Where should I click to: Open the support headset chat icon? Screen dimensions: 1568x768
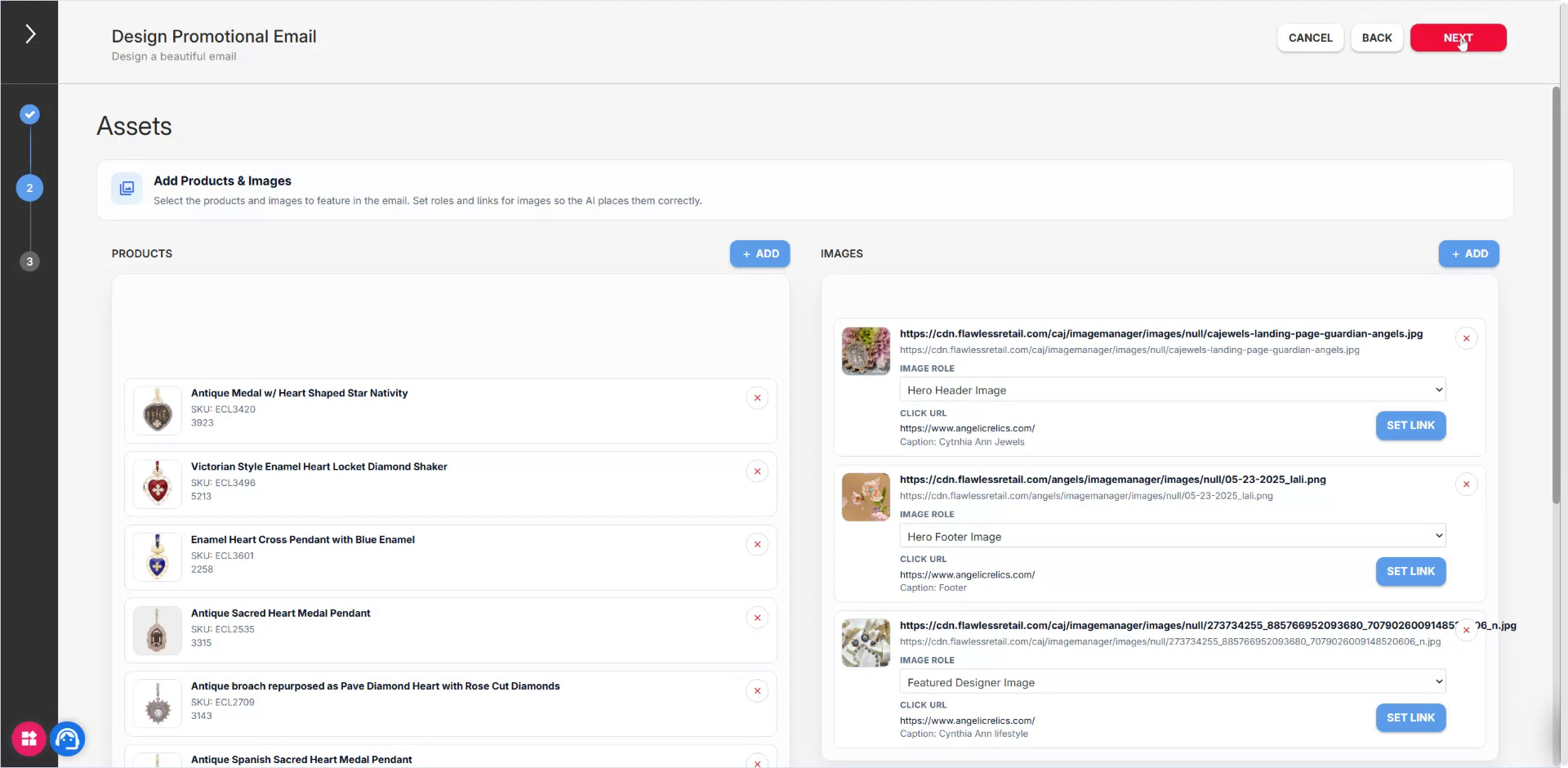tap(68, 739)
